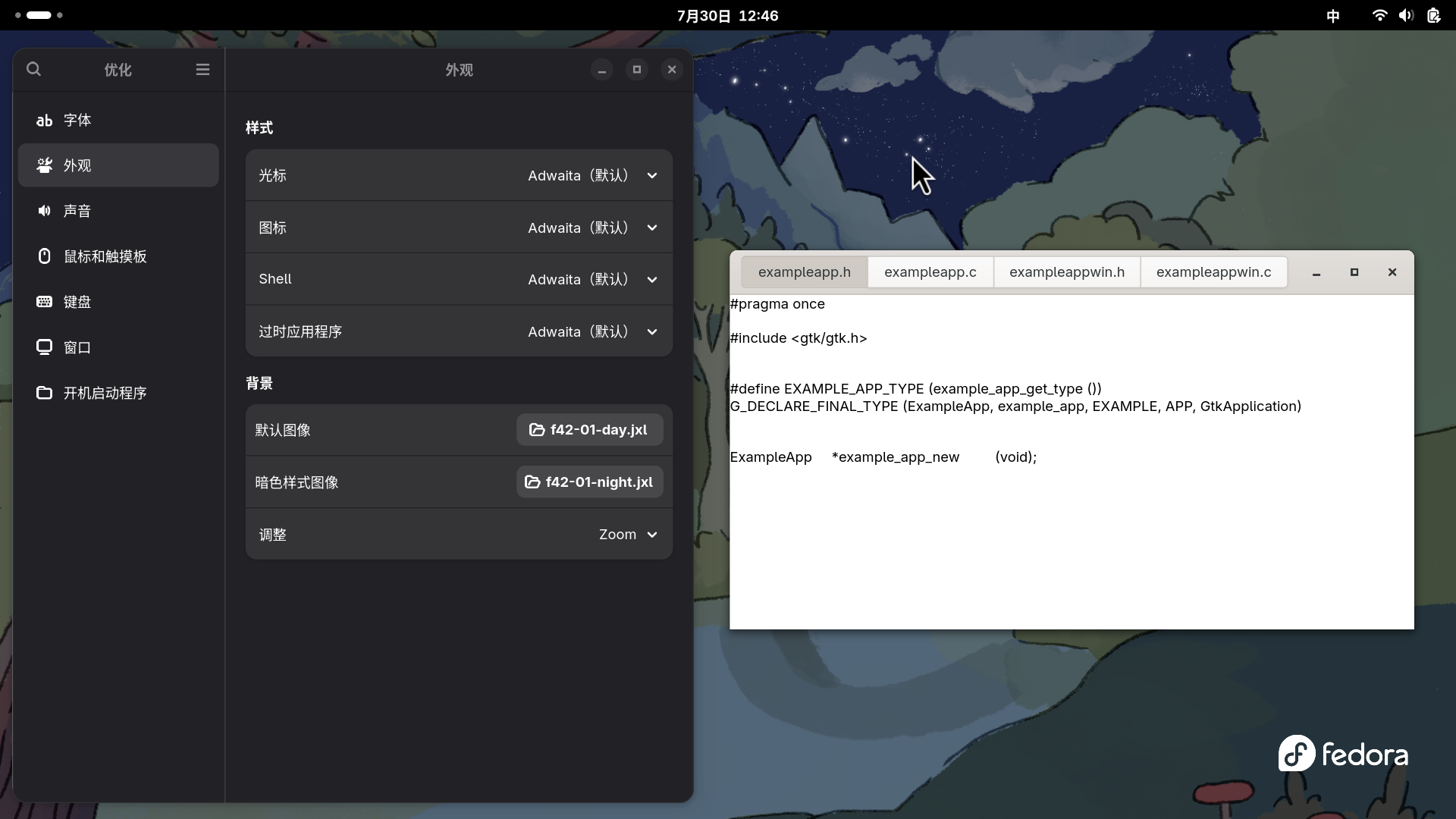Open the exampleappwin.c tab
This screenshot has height=819, width=1456.
[x=1213, y=272]
